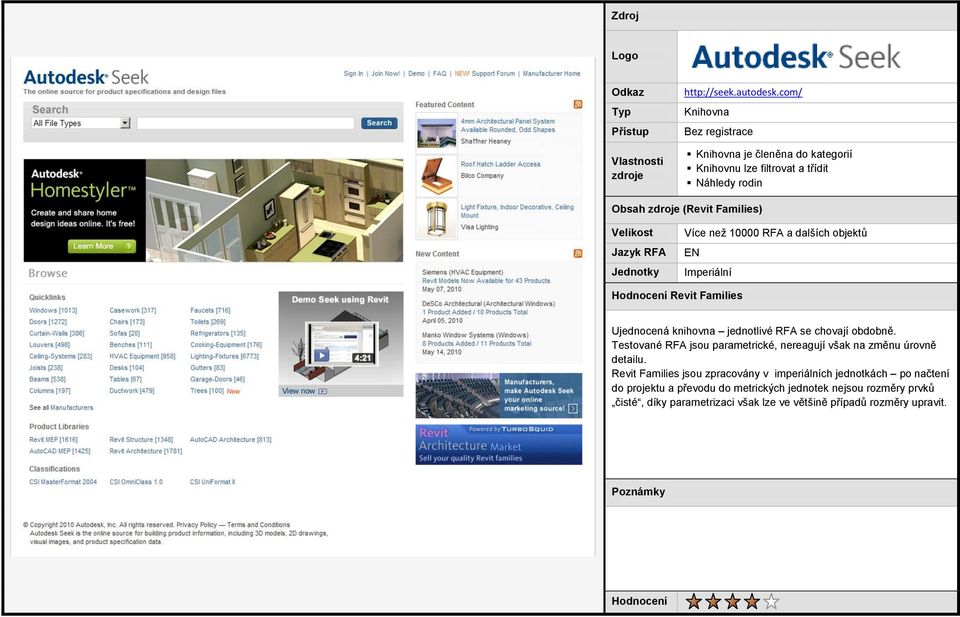Click the search text input field
The image size is (960, 617).
pos(246,123)
